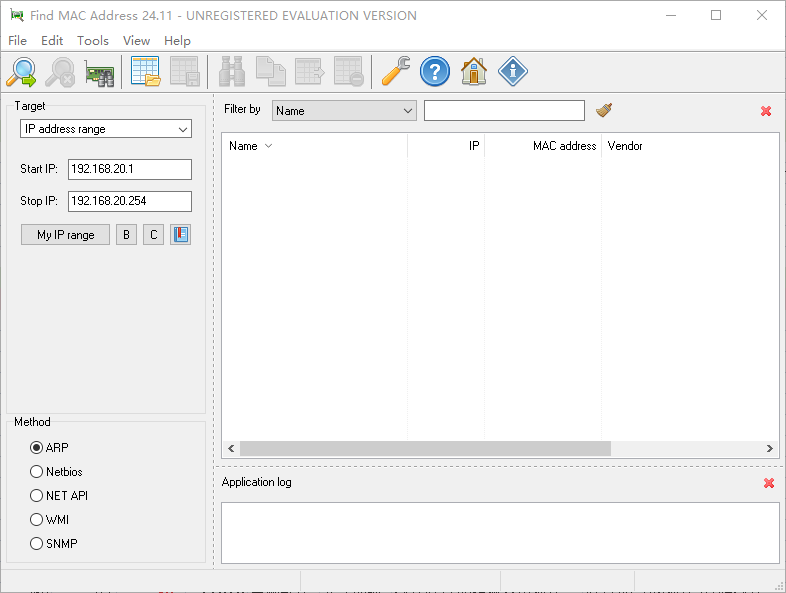786x593 pixels.
Task: Open the About info diamond icon
Action: click(x=513, y=72)
